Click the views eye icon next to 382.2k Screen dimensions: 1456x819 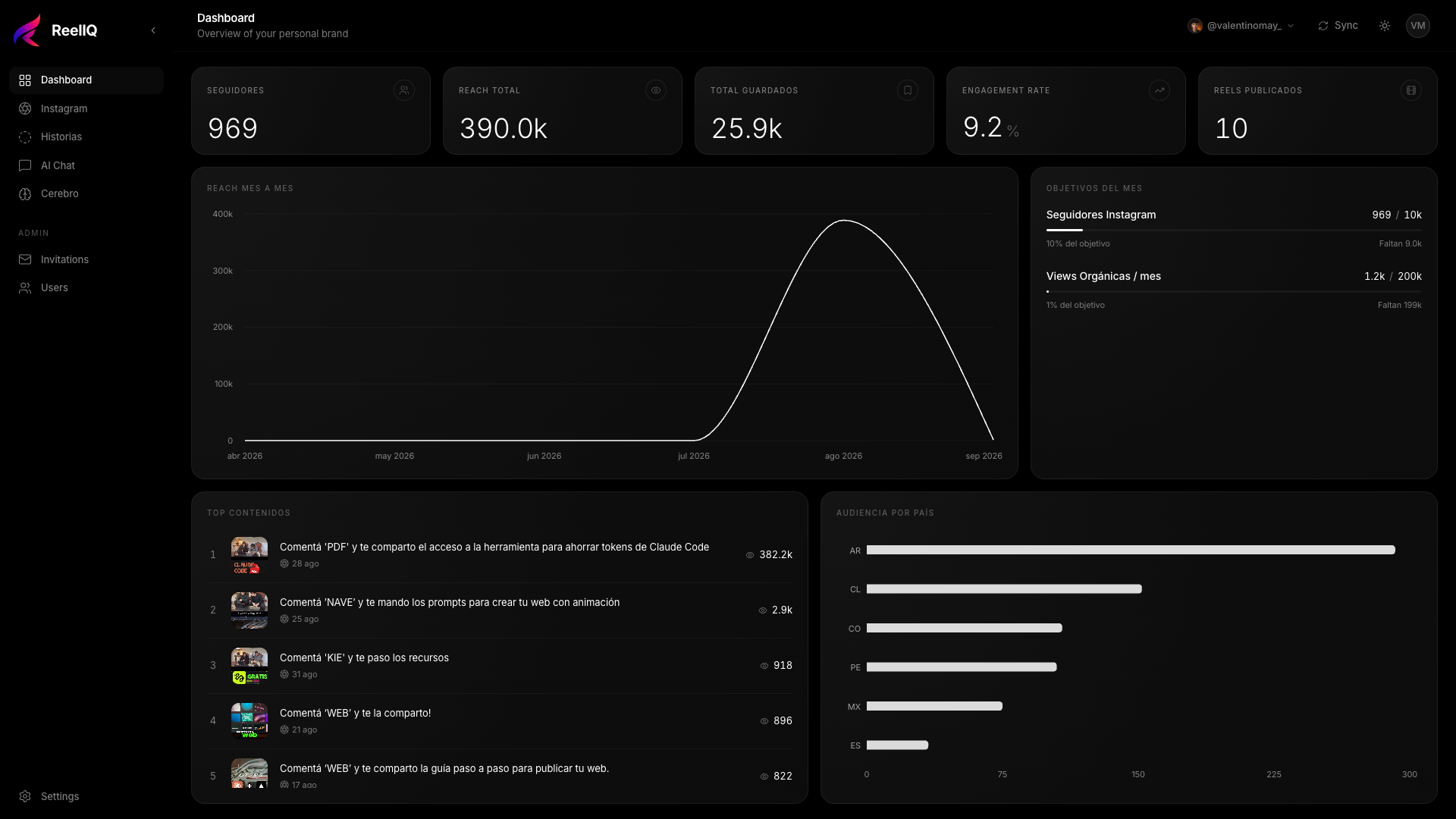click(x=750, y=555)
